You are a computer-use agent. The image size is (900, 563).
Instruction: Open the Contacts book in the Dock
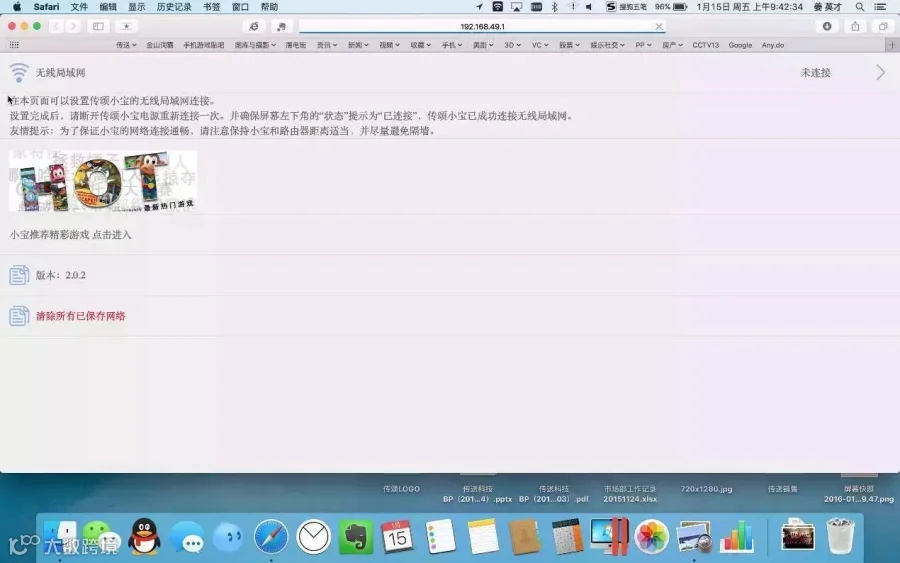click(525, 537)
